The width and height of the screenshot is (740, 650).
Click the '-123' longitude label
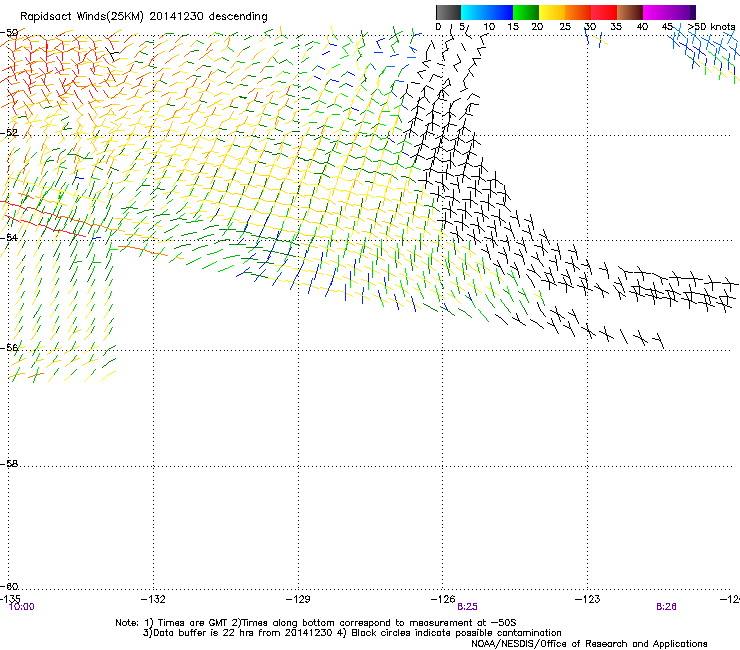(x=588, y=599)
